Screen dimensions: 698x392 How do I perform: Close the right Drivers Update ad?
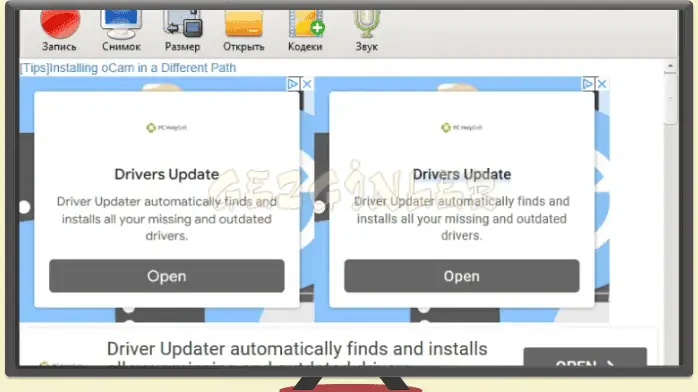pos(602,84)
